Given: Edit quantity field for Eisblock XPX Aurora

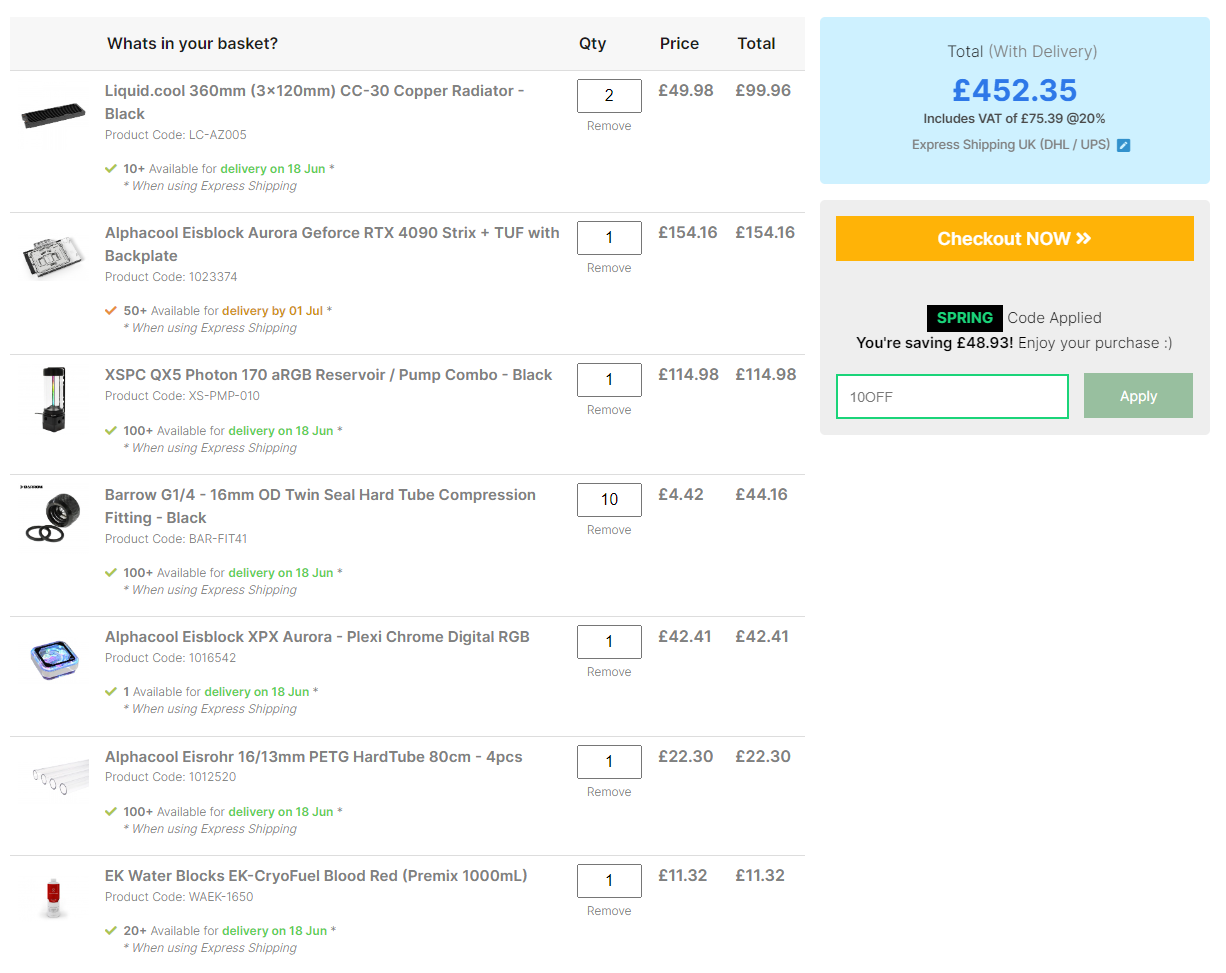Looking at the screenshot, I should (x=609, y=642).
